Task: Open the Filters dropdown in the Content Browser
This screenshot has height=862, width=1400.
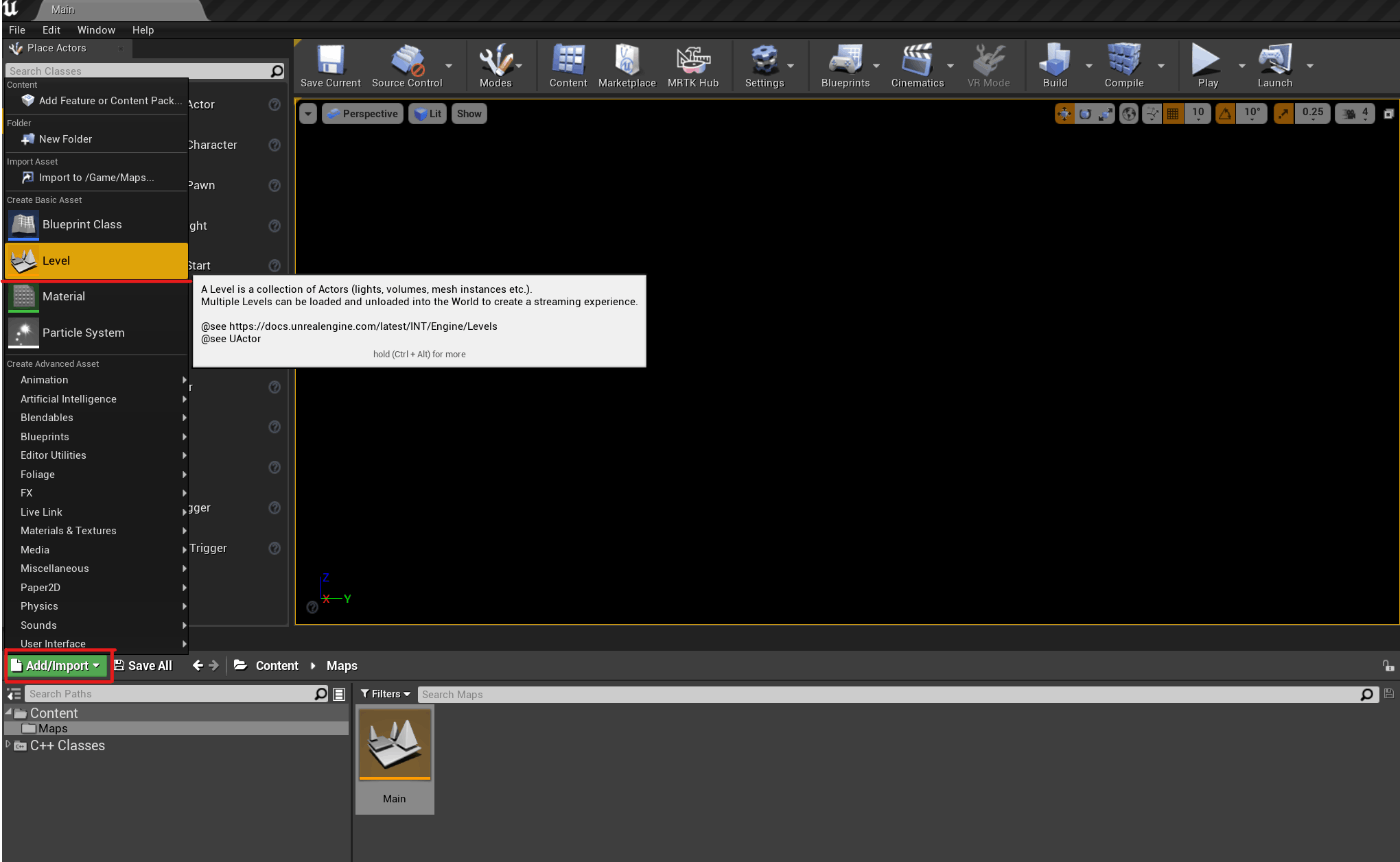Action: (385, 693)
